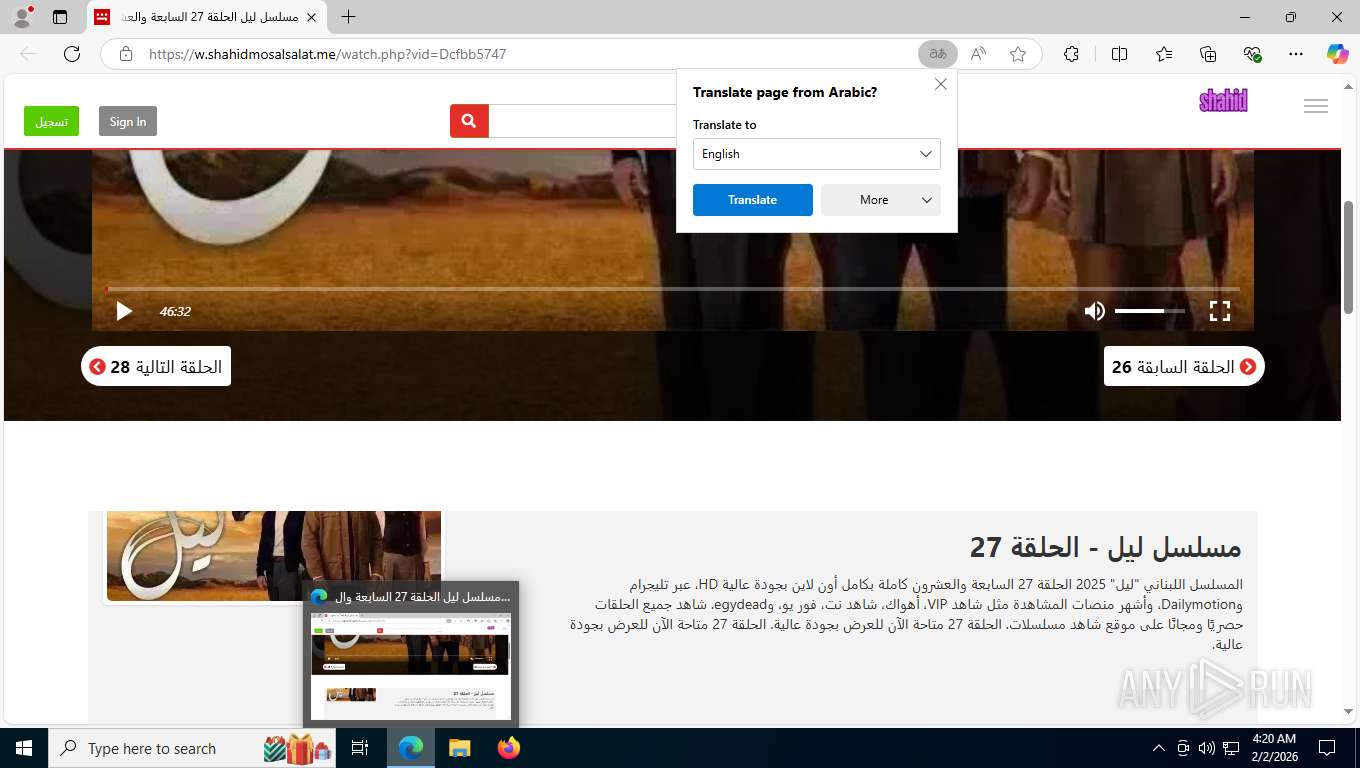The height and width of the screenshot is (768, 1360).
Task: Open the notification center icon
Action: (x=1327, y=748)
